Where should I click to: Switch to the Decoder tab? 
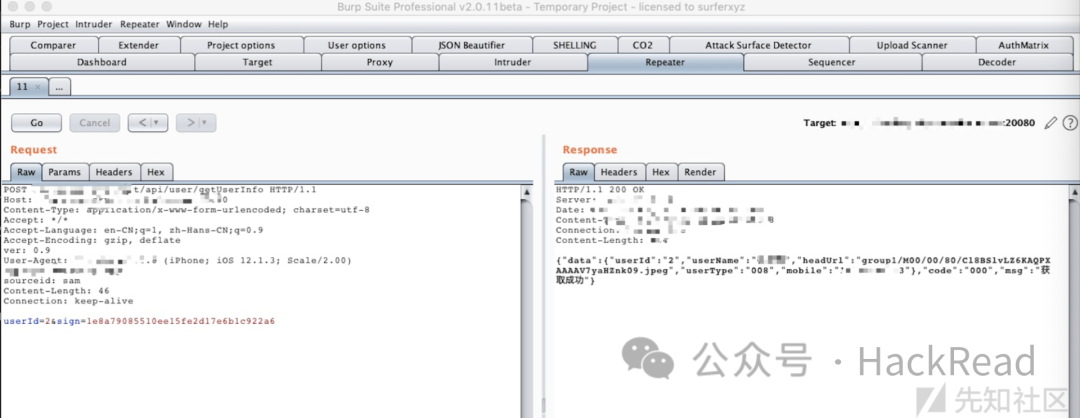click(997, 62)
